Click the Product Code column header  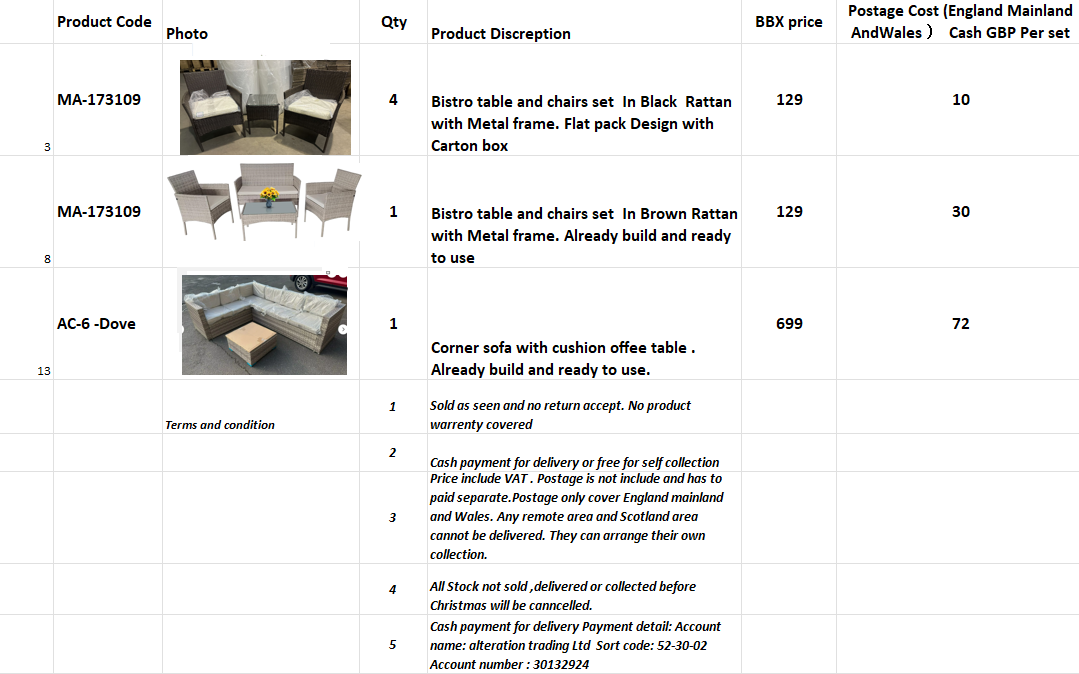104,22
